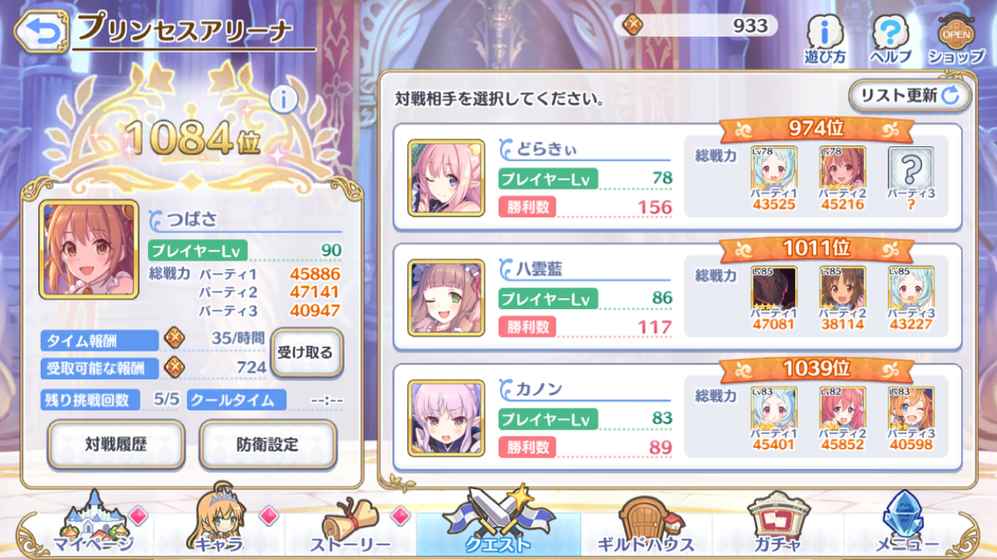
Task: Click つばさ's player avatar portrait
Action: (x=88, y=250)
